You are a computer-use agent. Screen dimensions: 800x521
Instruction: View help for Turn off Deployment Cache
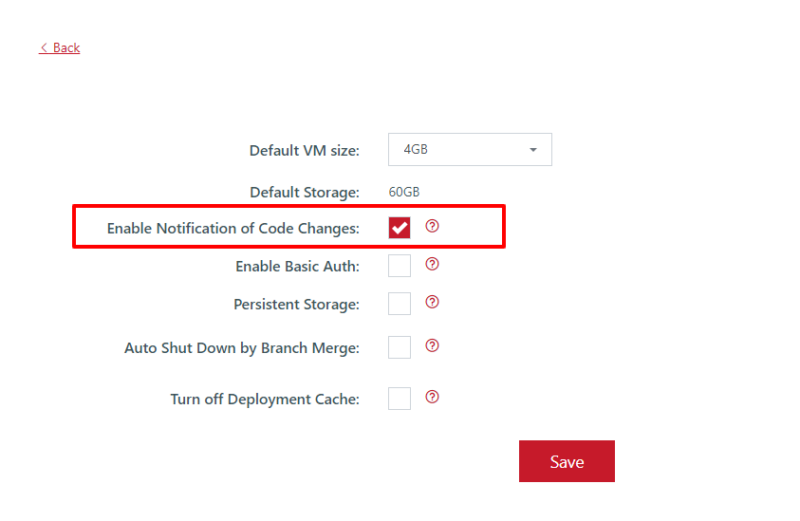[432, 396]
